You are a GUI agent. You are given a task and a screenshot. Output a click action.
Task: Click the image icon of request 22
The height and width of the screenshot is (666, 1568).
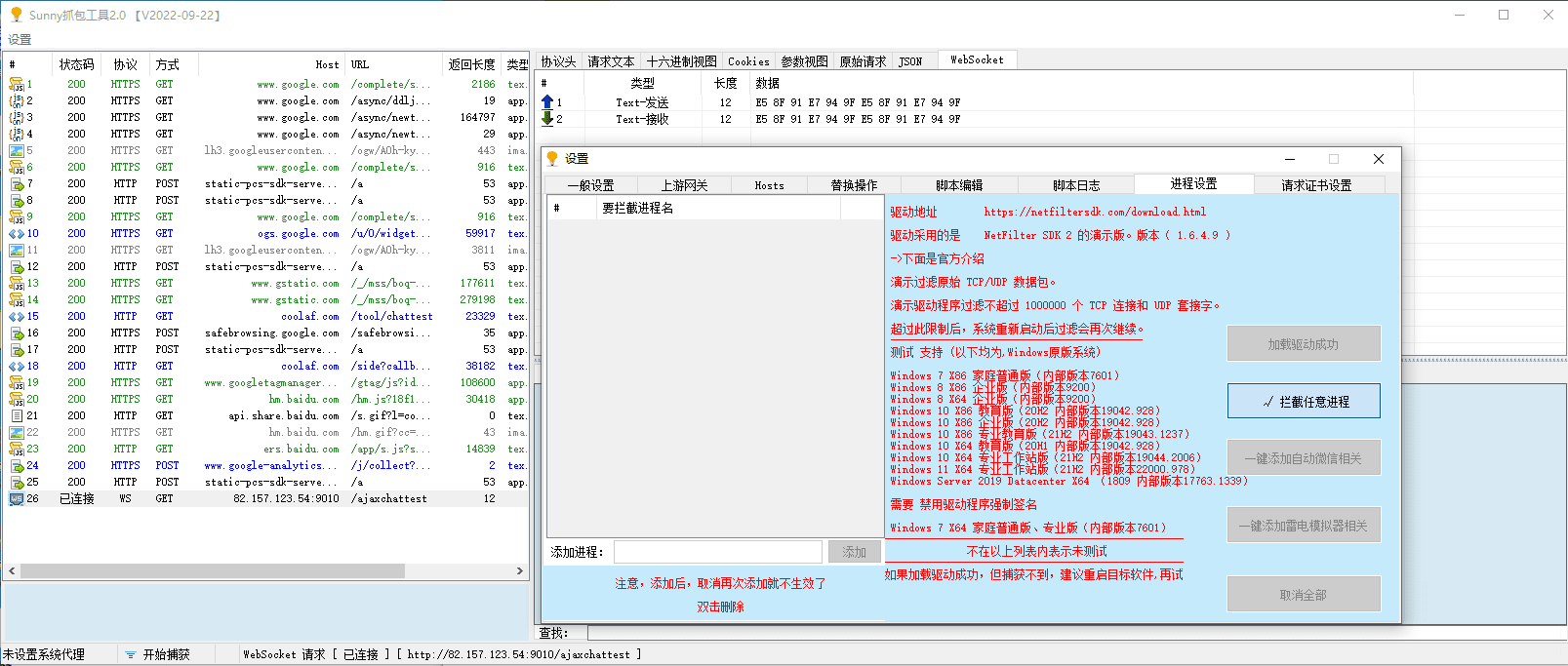[16, 433]
